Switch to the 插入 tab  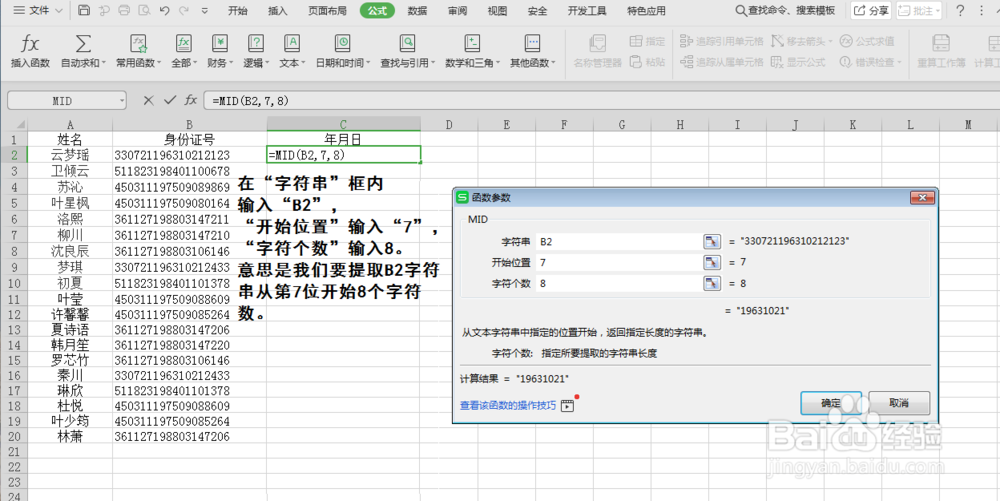pos(278,11)
